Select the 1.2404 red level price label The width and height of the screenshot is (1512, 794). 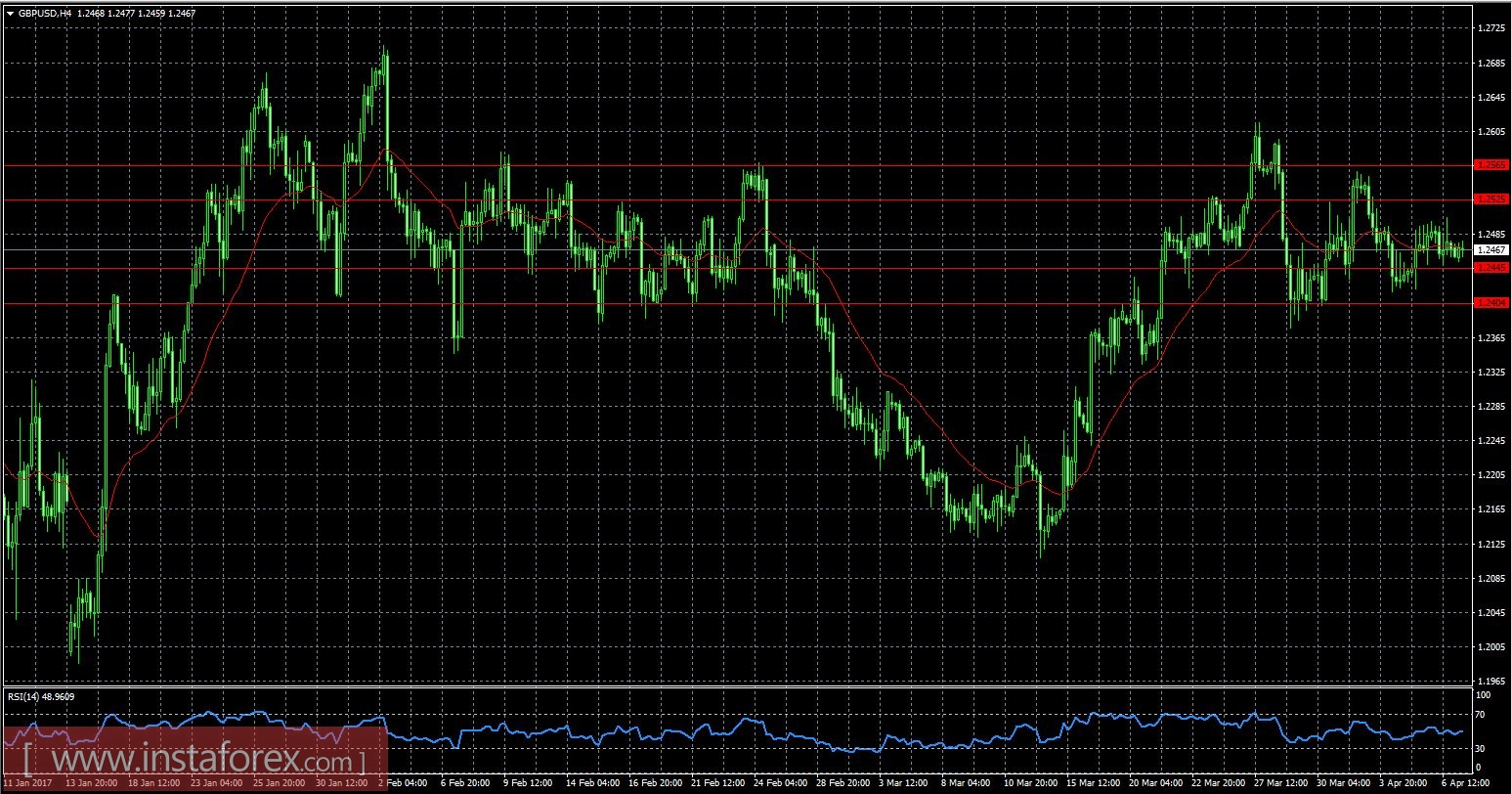pyautogui.click(x=1492, y=303)
